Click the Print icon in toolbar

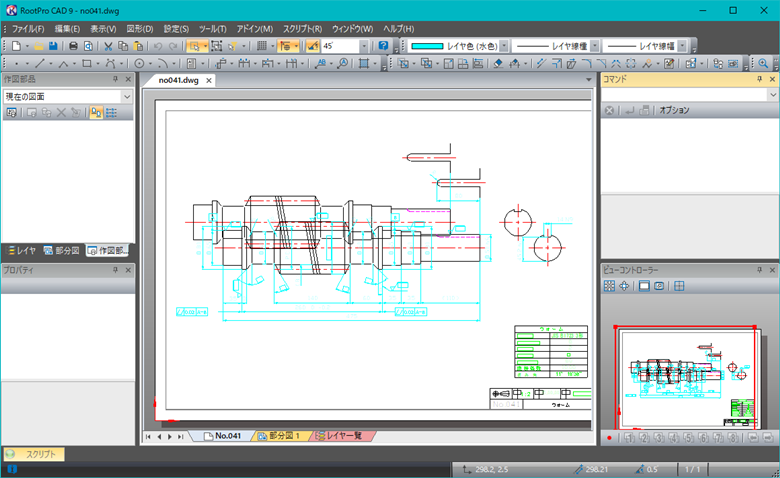pos(73,46)
